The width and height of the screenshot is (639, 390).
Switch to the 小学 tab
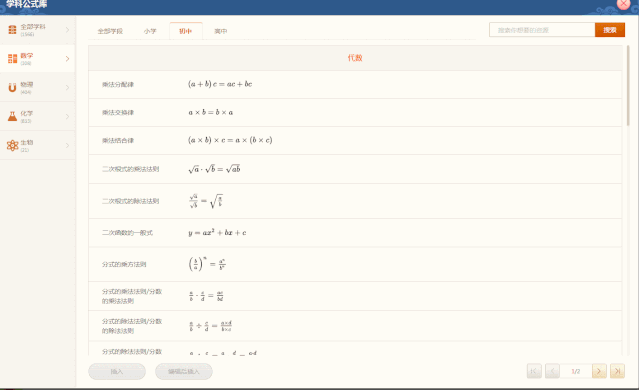(x=150, y=31)
